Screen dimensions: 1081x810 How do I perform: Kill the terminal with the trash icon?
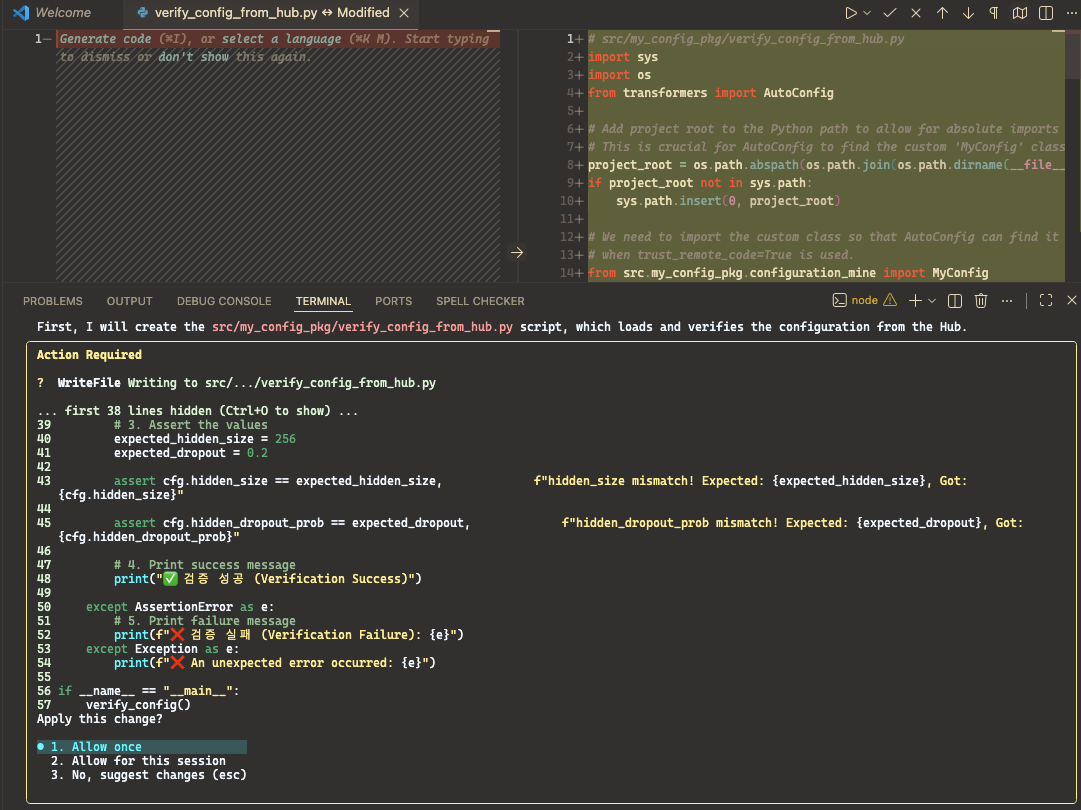tap(981, 301)
